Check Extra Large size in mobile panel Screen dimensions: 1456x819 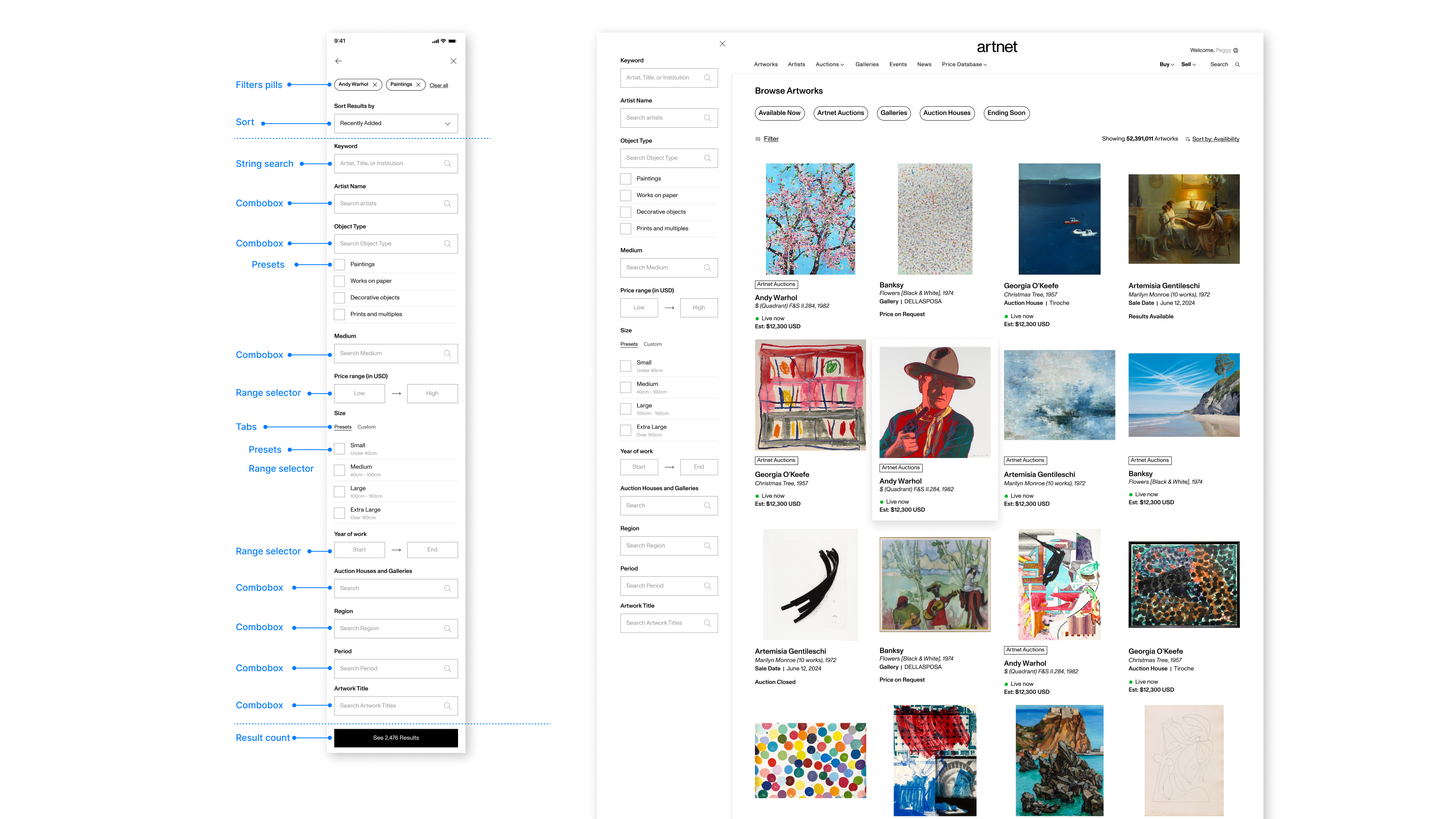(340, 513)
